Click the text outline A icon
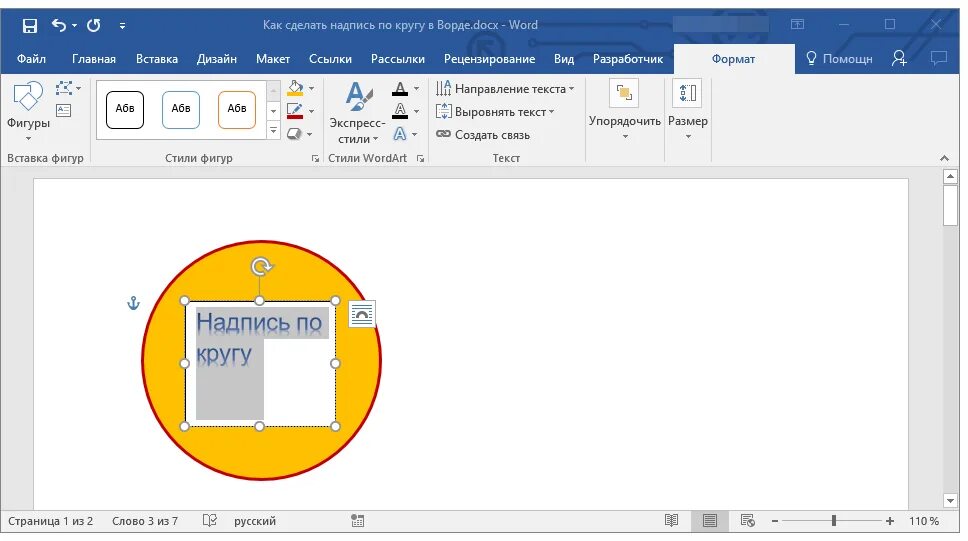 tap(400, 111)
